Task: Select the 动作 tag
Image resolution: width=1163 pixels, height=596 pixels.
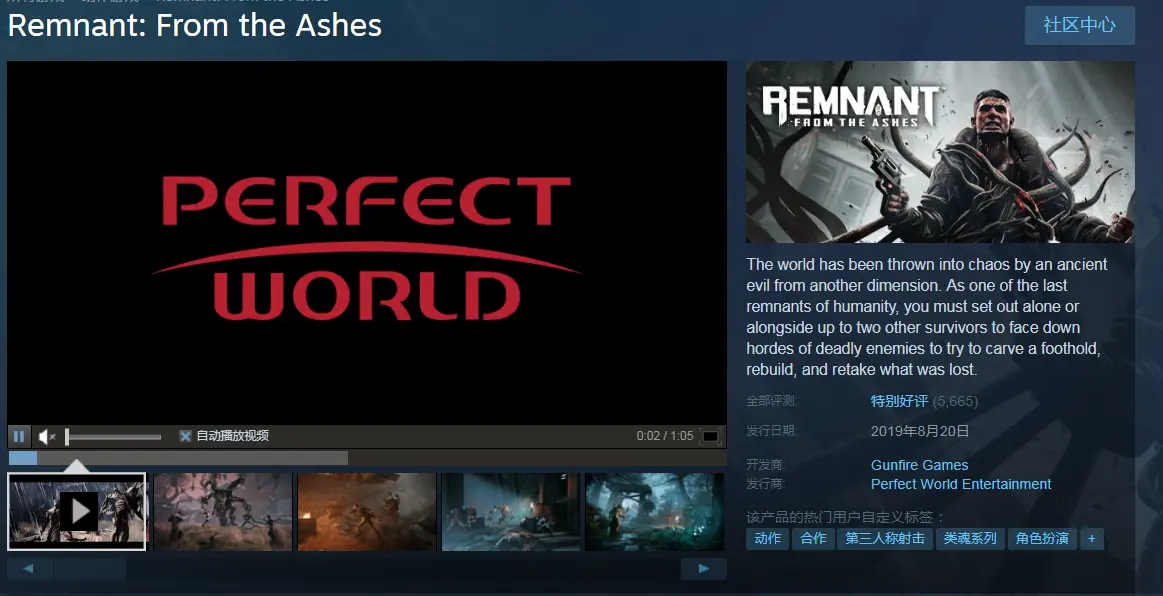Action: (x=767, y=538)
